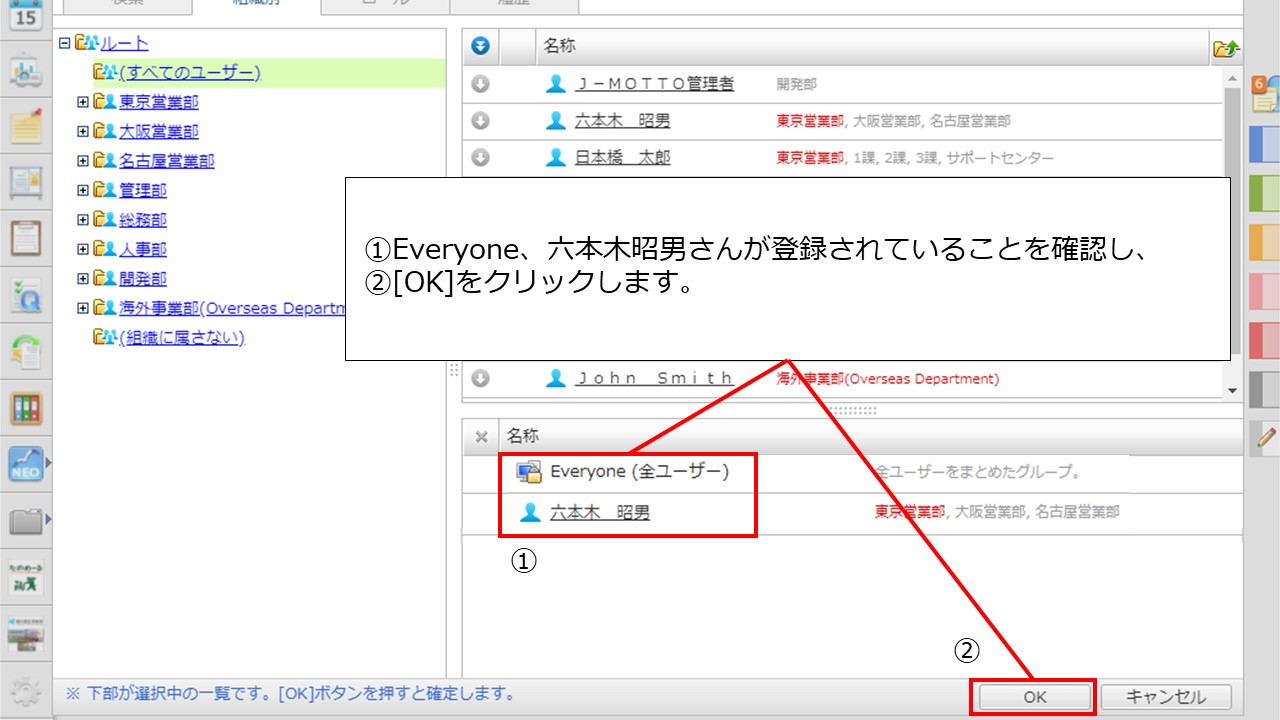Viewport: 1280px width, 720px height.
Task: Select 名古屋営業部 in the organization tree
Action: coord(166,160)
